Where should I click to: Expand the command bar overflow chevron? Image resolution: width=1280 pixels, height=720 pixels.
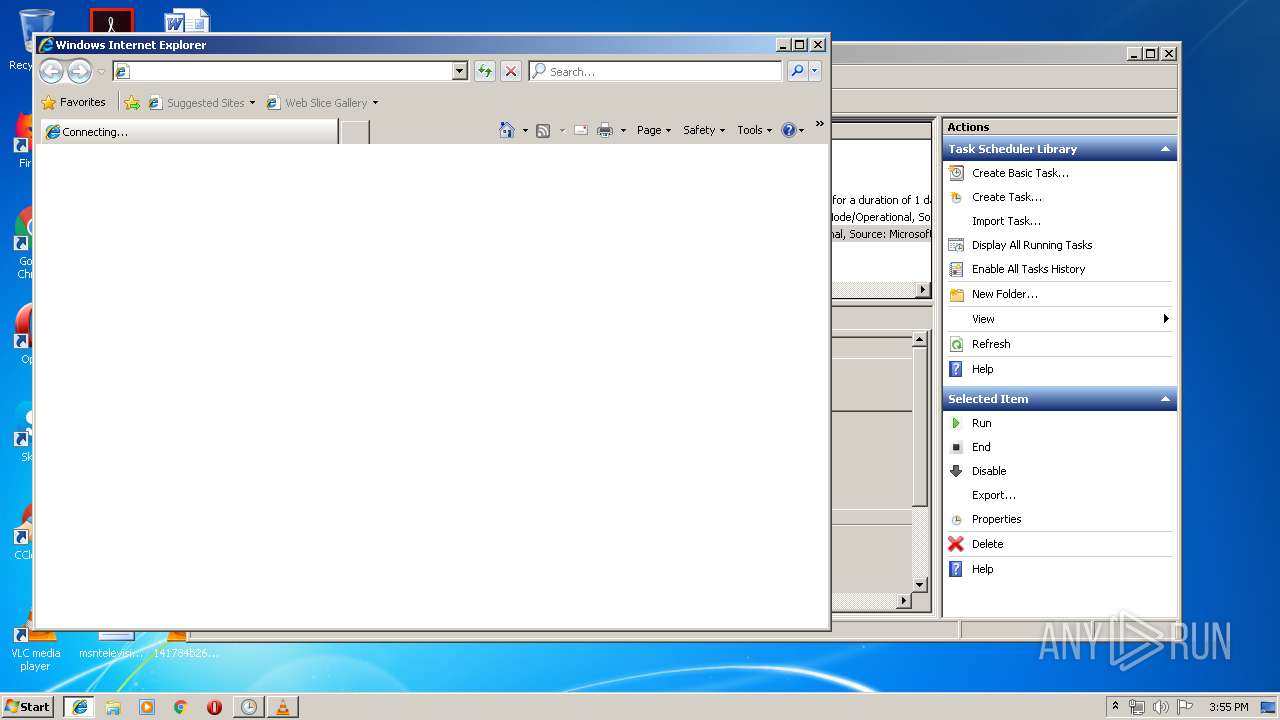(820, 125)
